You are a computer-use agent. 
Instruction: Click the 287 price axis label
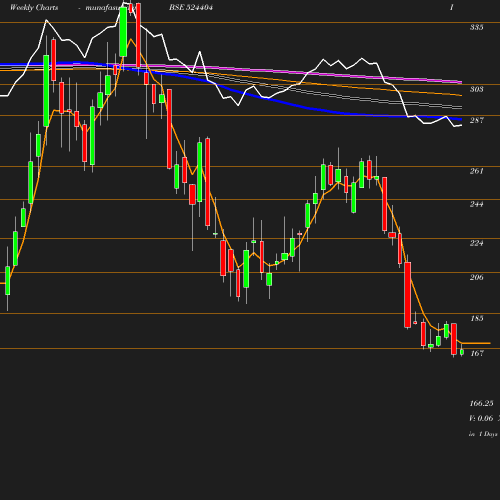point(476,120)
